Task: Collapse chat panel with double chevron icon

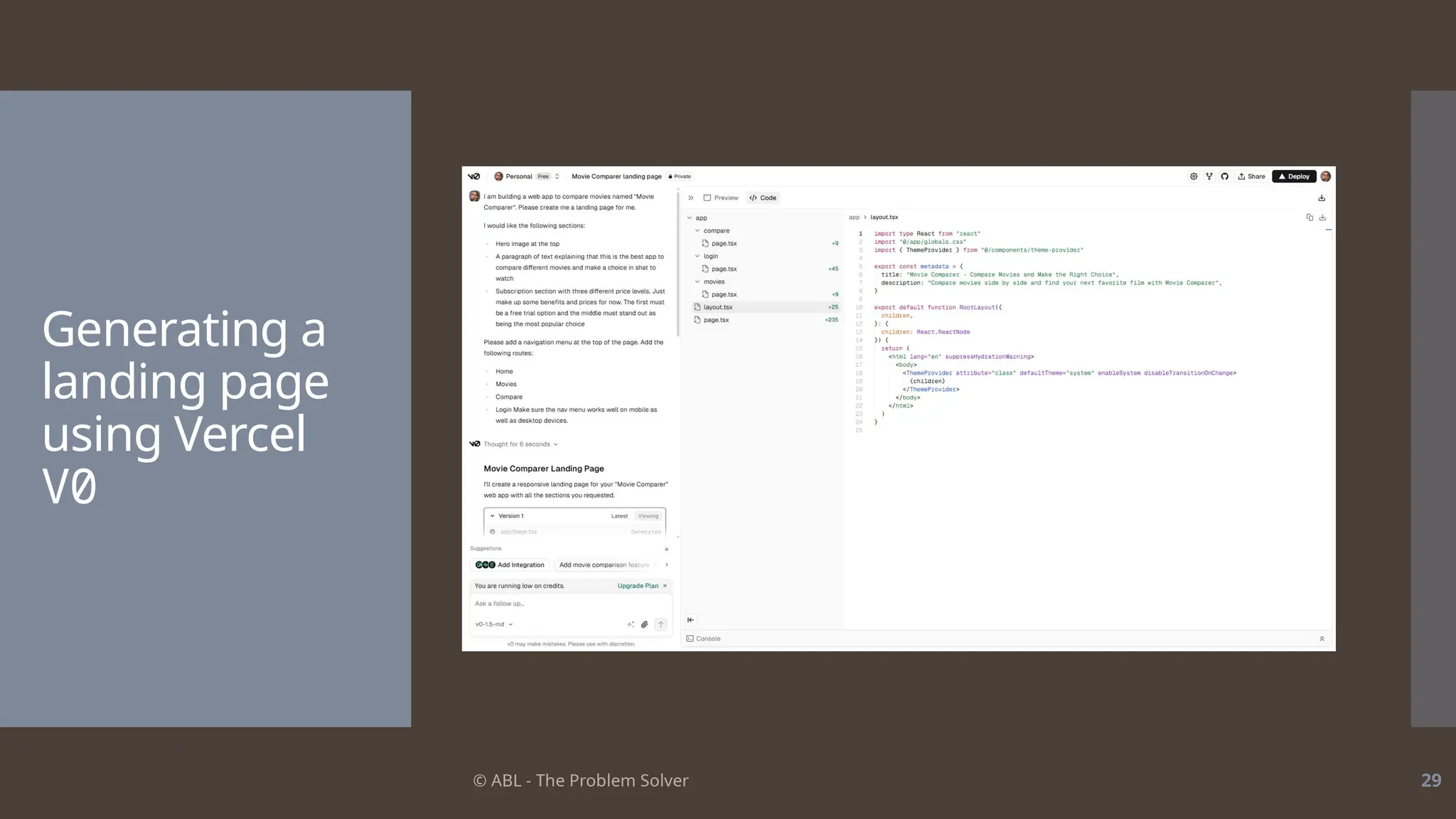Action: (x=690, y=198)
